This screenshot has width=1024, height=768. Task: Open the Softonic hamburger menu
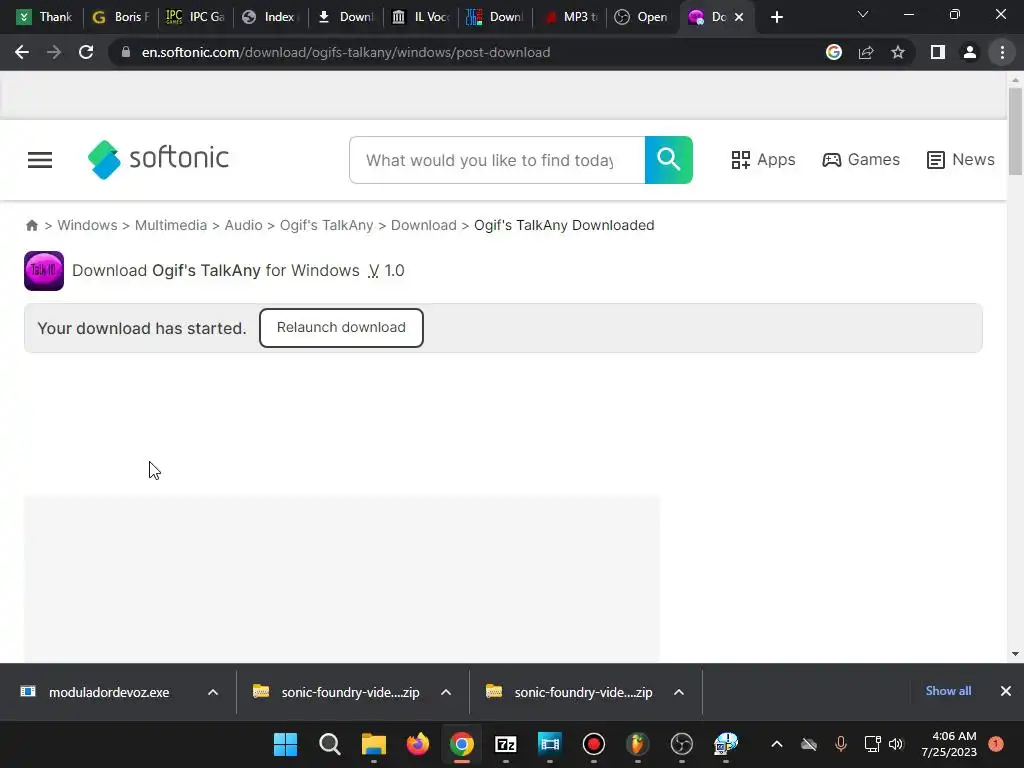click(40, 160)
